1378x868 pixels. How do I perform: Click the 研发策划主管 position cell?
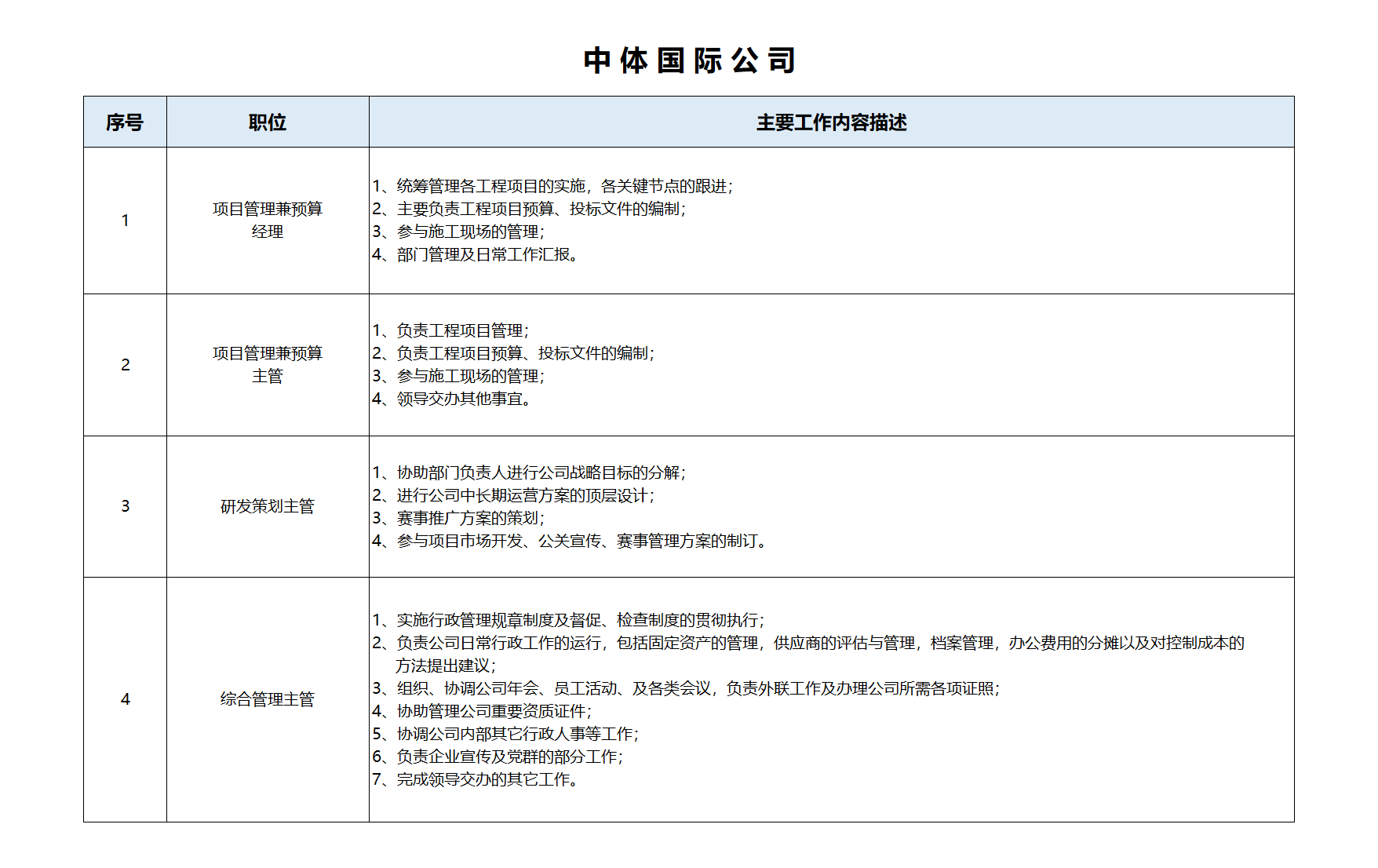[268, 506]
